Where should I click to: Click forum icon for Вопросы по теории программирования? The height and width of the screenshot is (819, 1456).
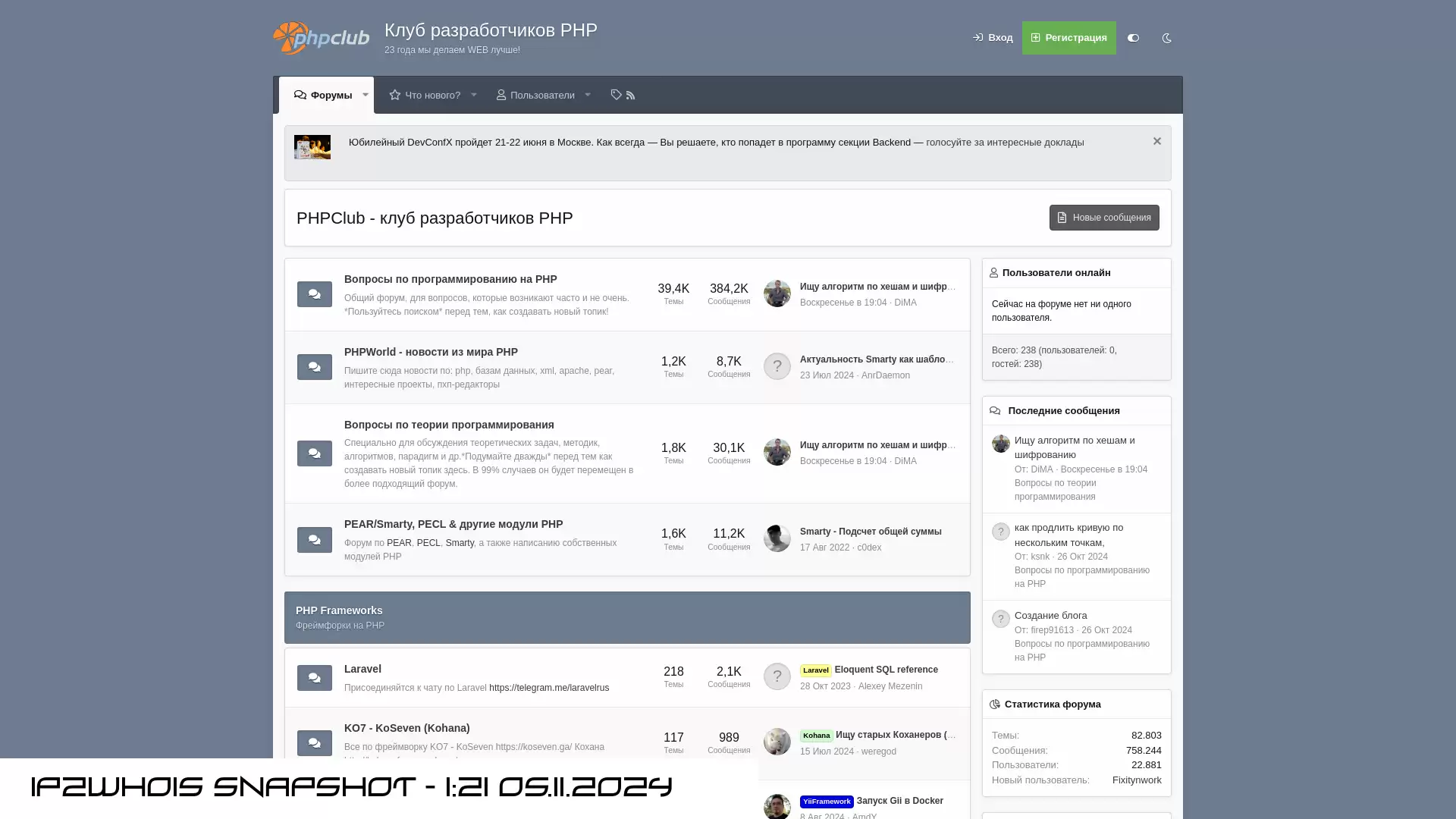click(315, 453)
